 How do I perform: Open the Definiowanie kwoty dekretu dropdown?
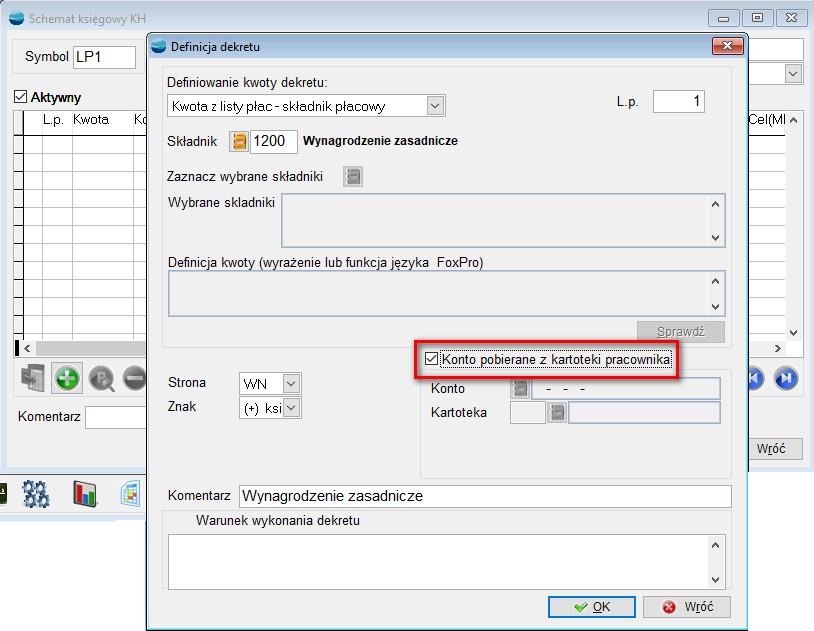tap(435, 106)
